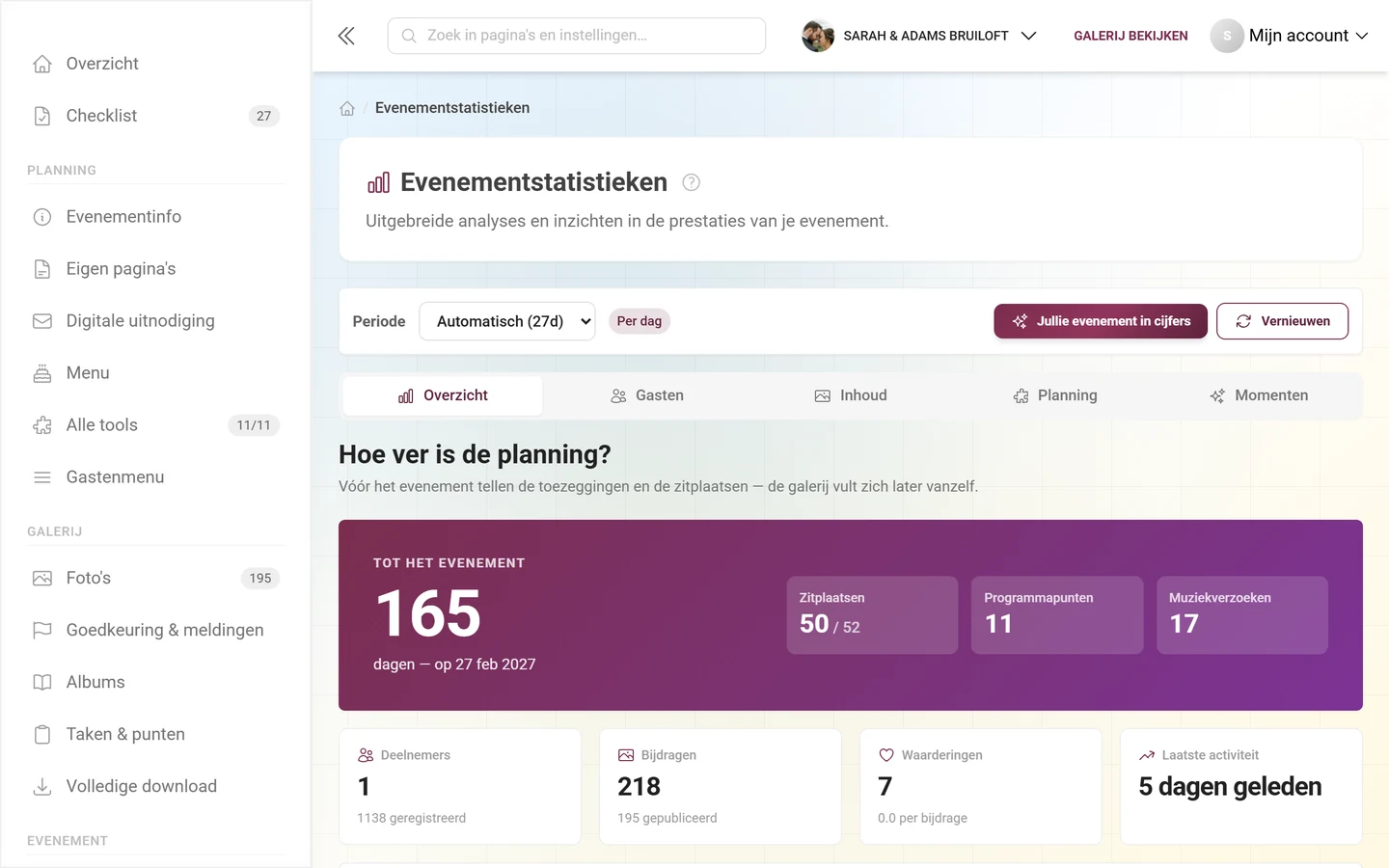Open the Muziekverzoeken 17 stat card

point(1242,615)
